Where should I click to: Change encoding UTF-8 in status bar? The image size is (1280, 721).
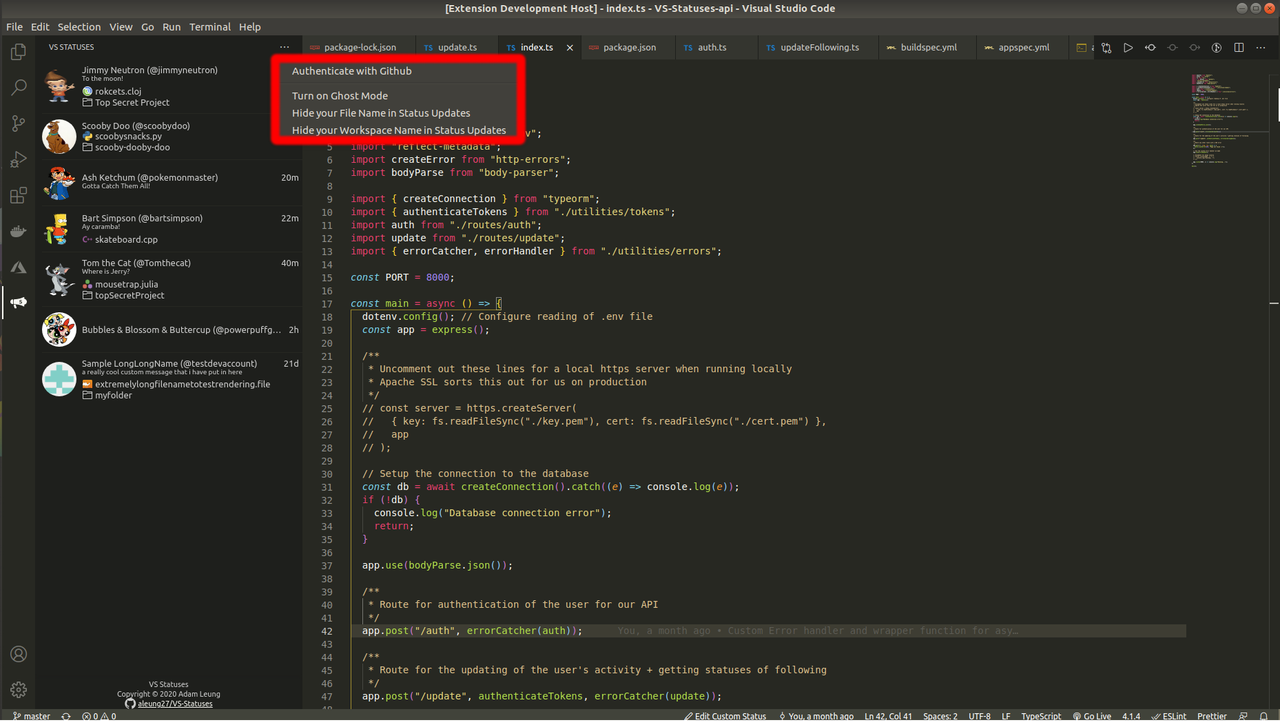click(979, 716)
